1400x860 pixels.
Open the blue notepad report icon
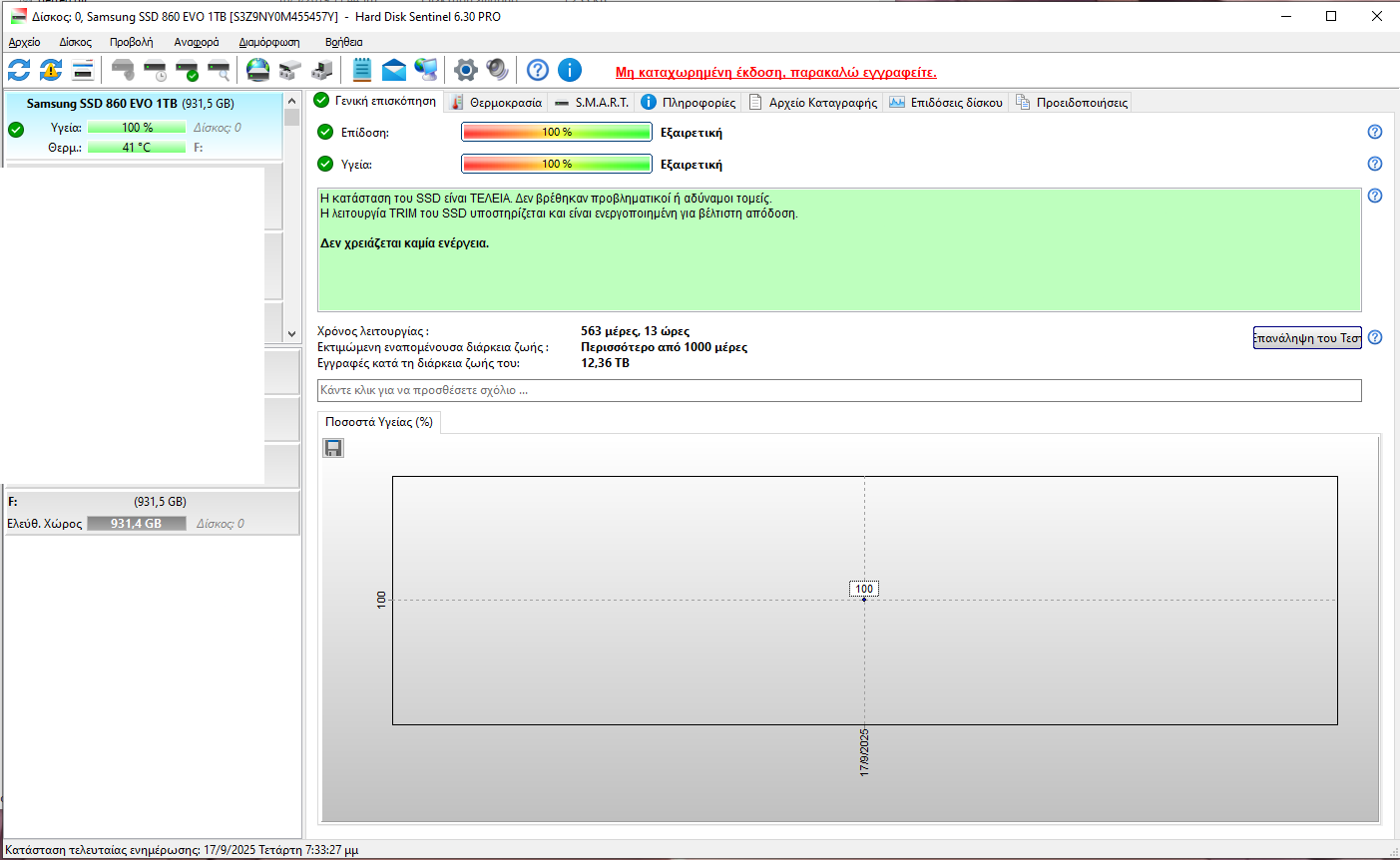[362, 70]
